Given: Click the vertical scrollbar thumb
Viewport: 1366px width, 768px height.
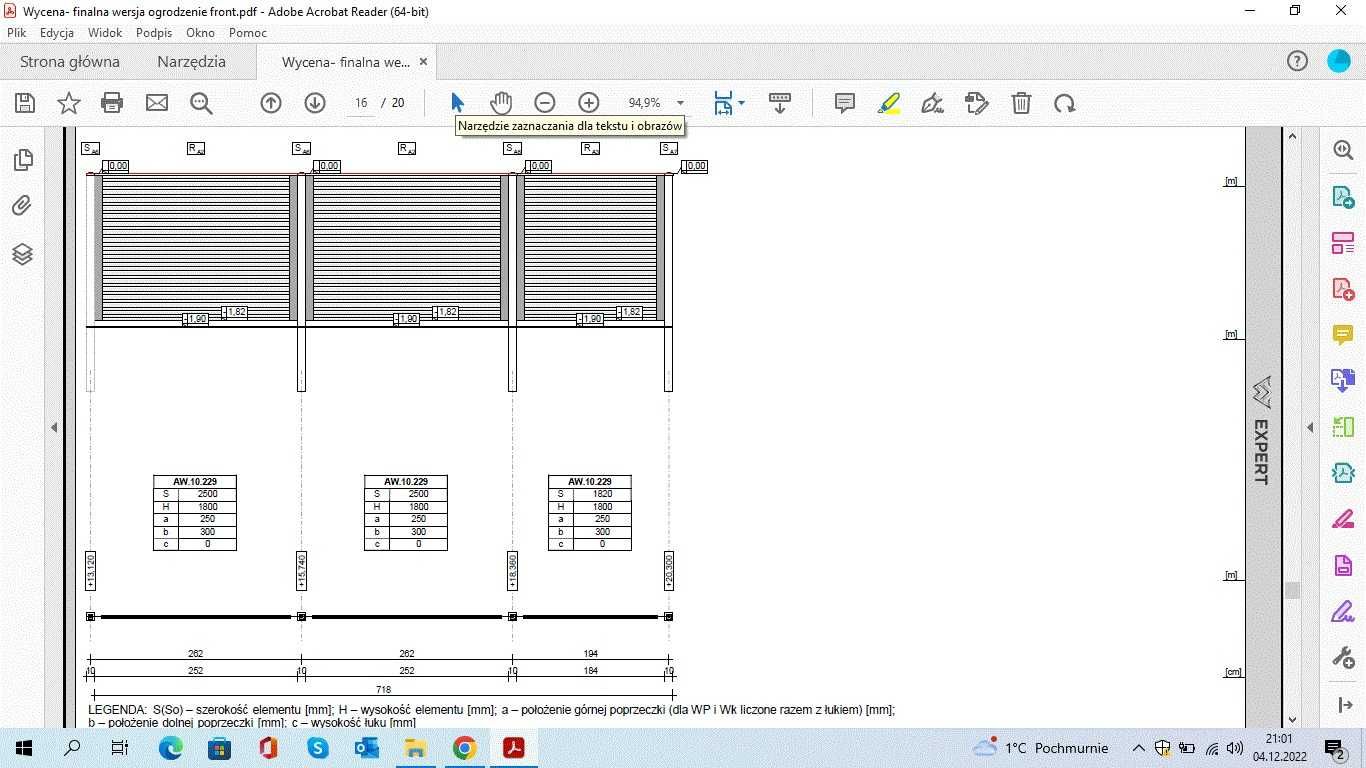Looking at the screenshot, I should tap(1292, 590).
